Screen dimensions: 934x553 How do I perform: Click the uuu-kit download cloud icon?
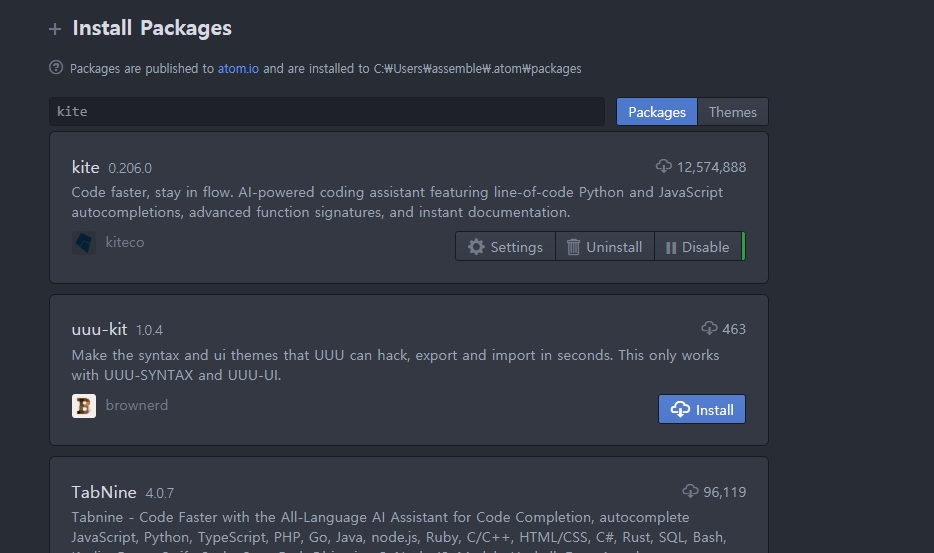[x=709, y=329]
